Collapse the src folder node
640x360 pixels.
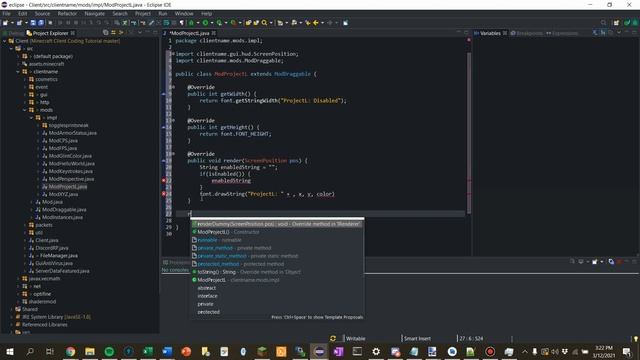click(x=11, y=49)
